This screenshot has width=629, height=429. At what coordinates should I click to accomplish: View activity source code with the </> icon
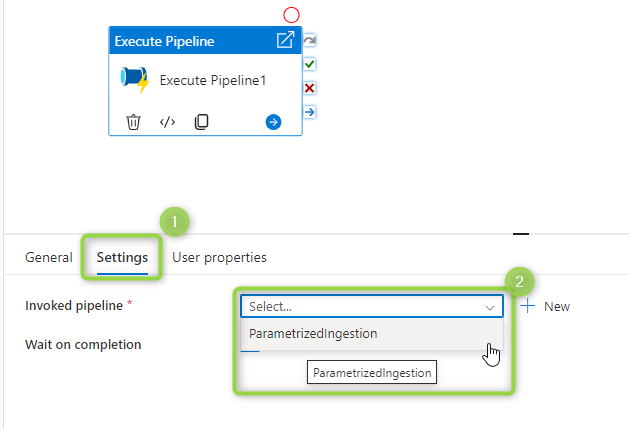167,122
